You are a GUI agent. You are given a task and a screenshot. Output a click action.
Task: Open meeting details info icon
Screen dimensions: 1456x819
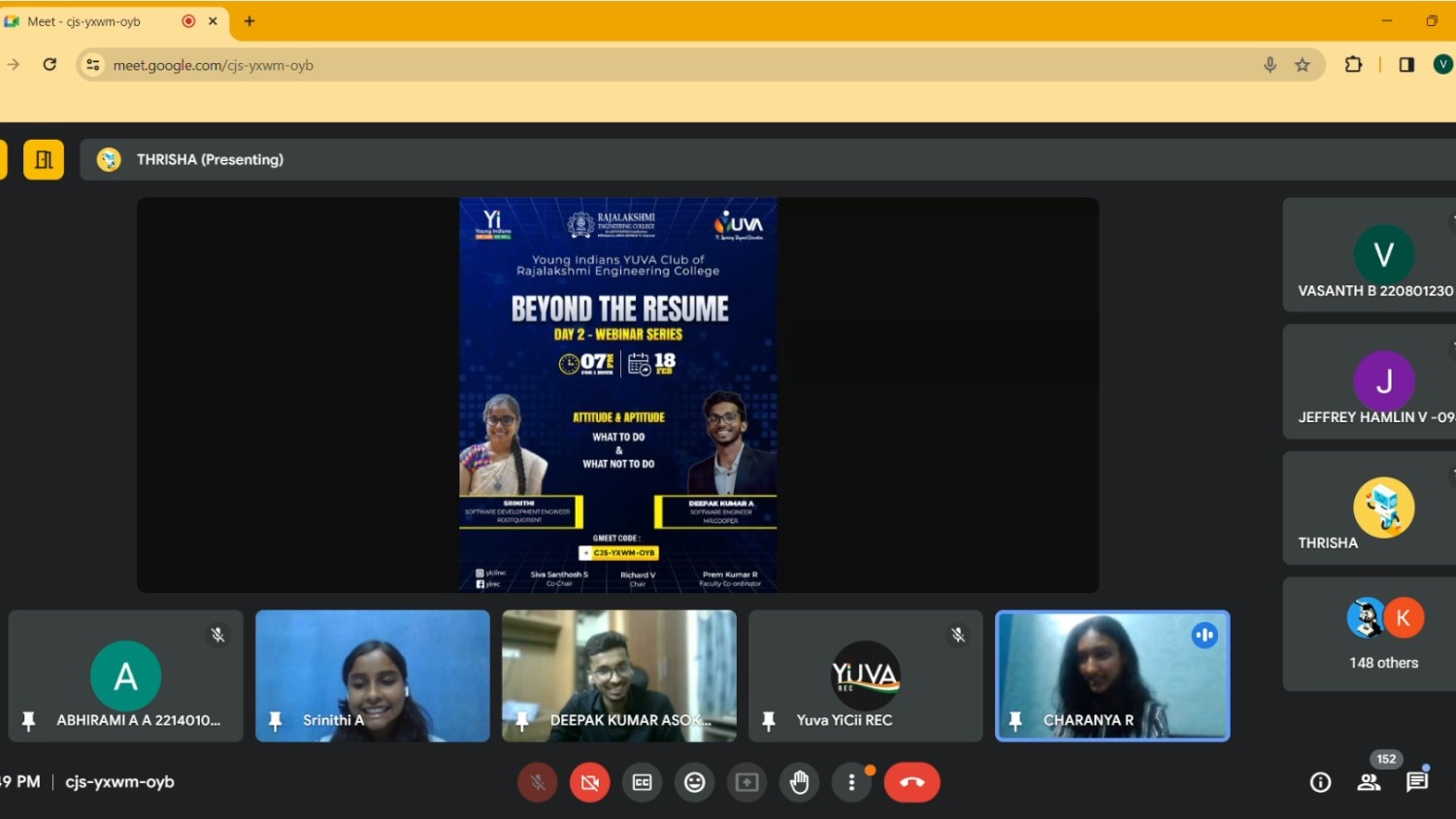[1321, 782]
